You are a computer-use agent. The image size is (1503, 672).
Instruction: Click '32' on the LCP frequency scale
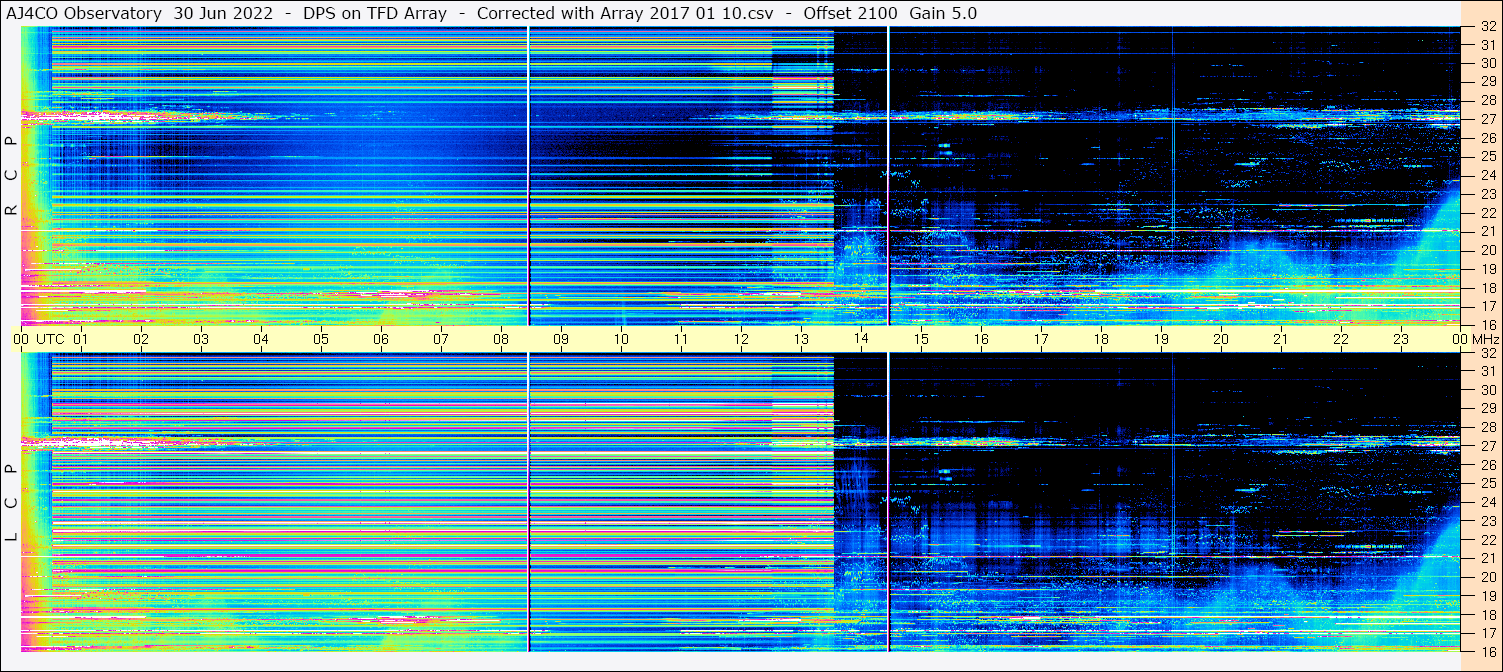tap(1488, 353)
